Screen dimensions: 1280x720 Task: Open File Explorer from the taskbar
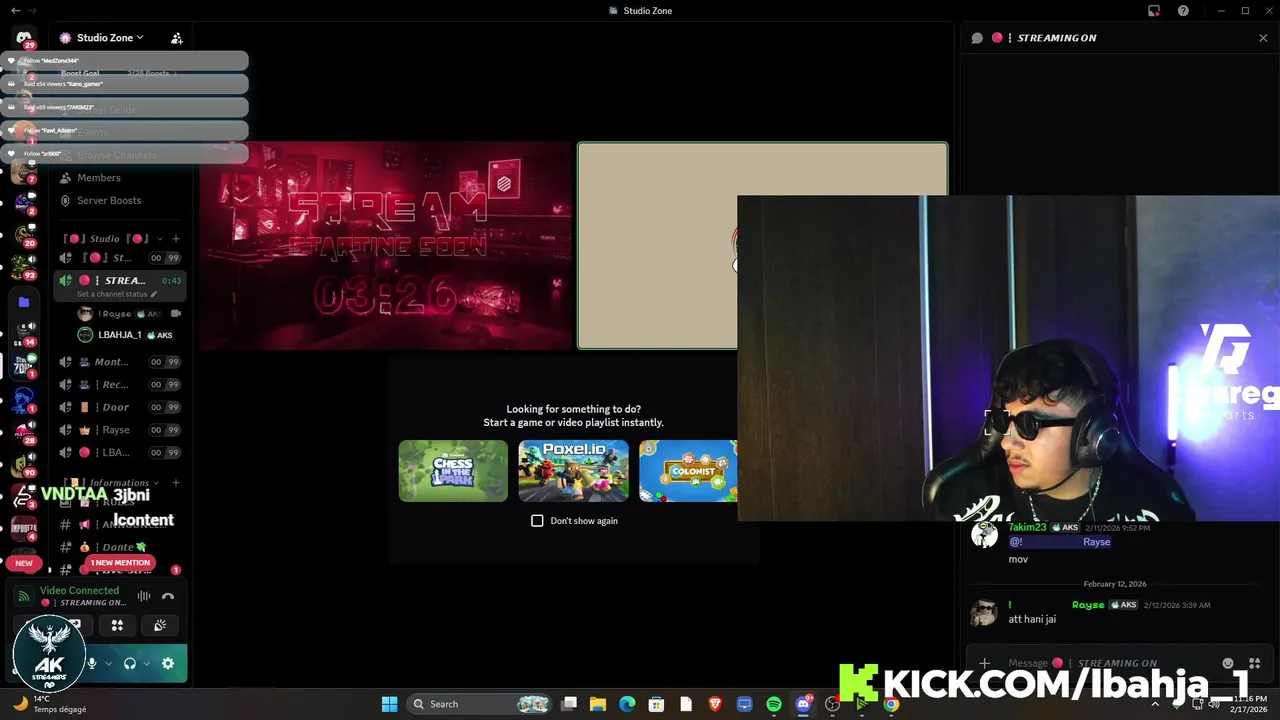click(598, 704)
